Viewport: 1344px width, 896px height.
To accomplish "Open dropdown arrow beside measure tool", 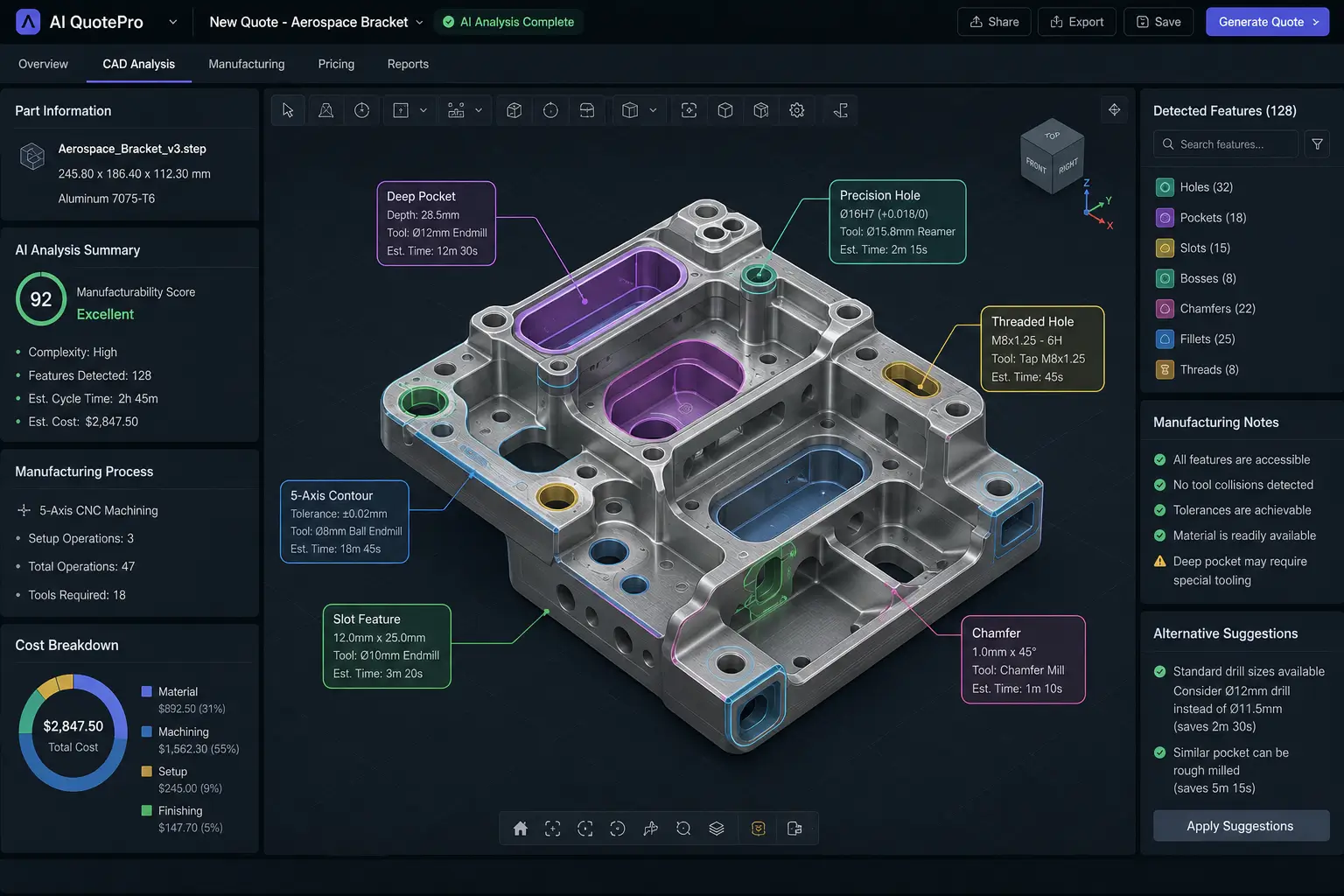I will [479, 110].
